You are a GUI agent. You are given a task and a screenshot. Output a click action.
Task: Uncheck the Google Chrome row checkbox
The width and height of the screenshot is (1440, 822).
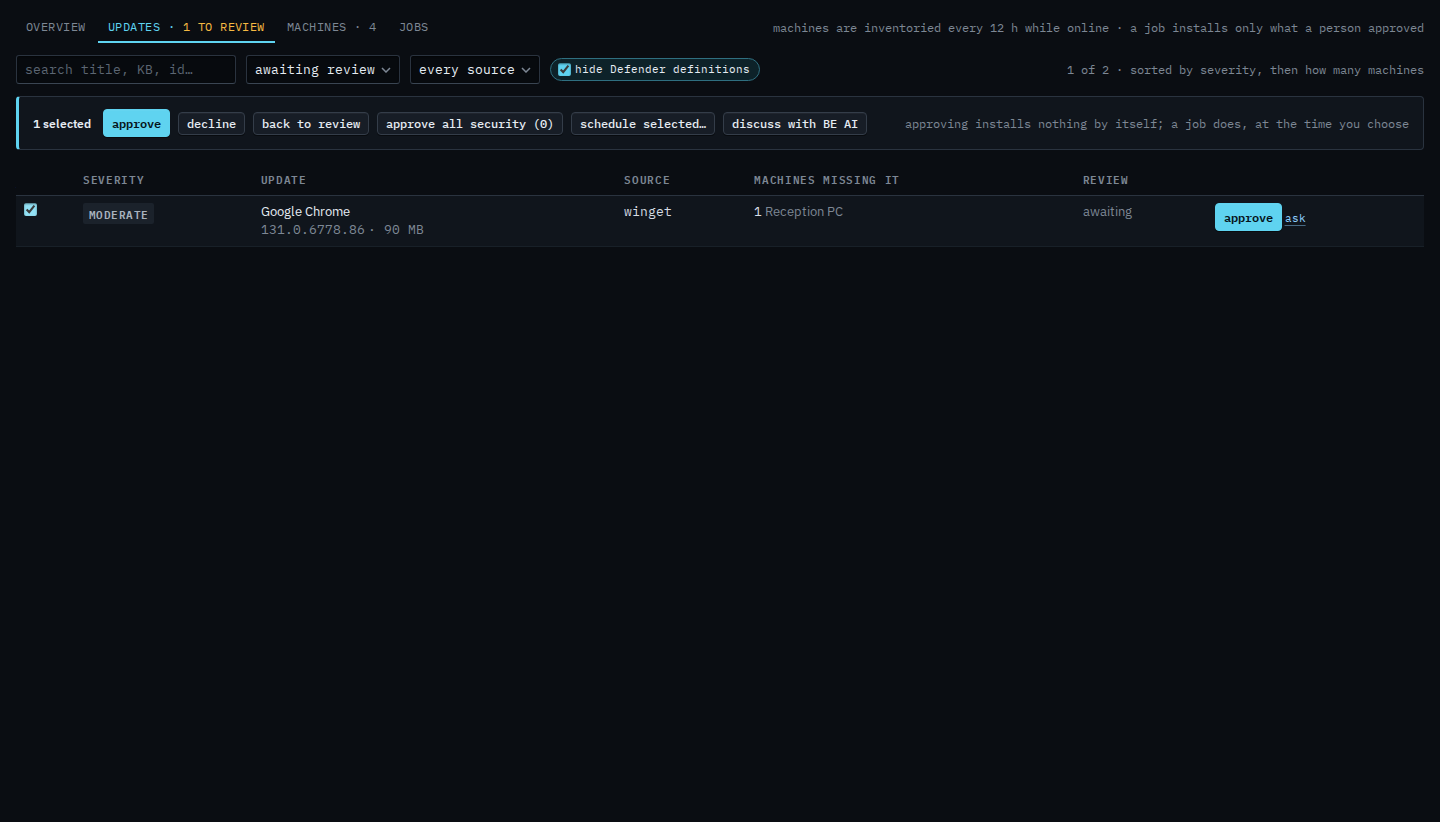[x=30, y=209]
